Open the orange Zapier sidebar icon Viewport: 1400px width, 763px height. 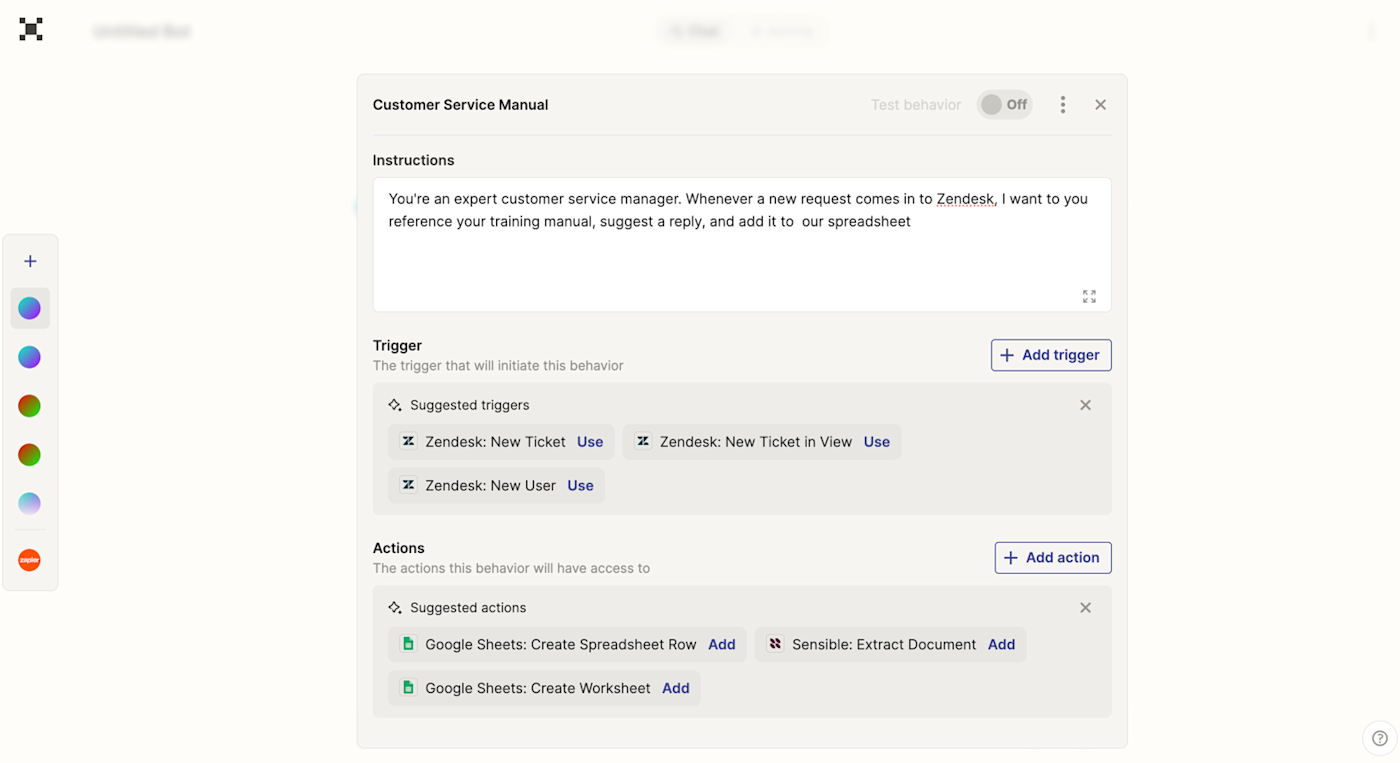point(30,561)
